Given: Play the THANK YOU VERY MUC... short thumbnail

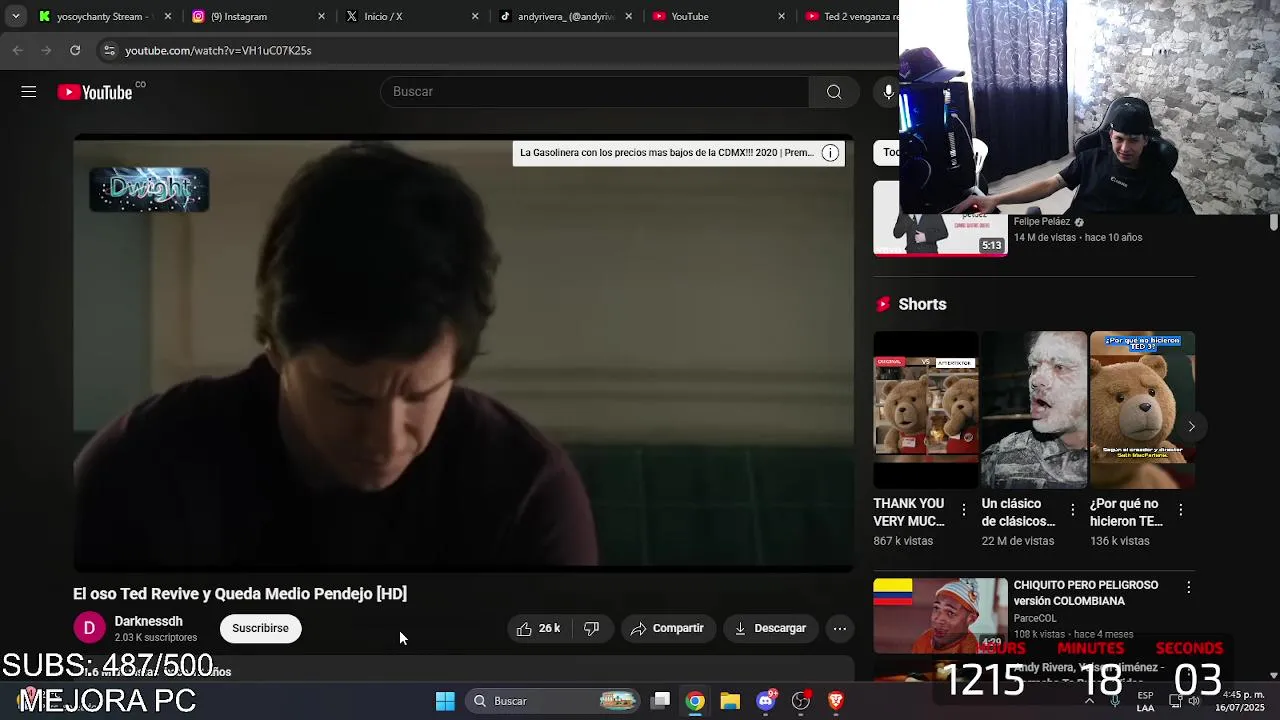Looking at the screenshot, I should pyautogui.click(x=926, y=410).
